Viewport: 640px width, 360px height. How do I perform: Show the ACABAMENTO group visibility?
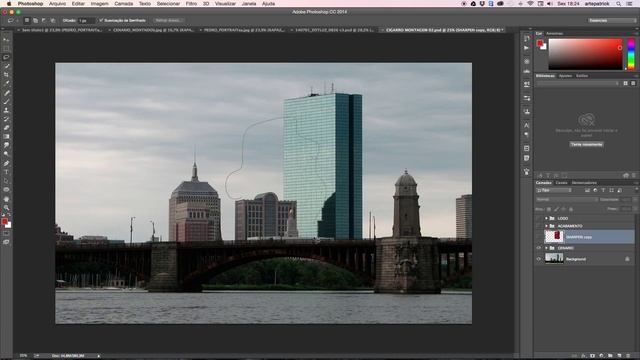coord(539,226)
